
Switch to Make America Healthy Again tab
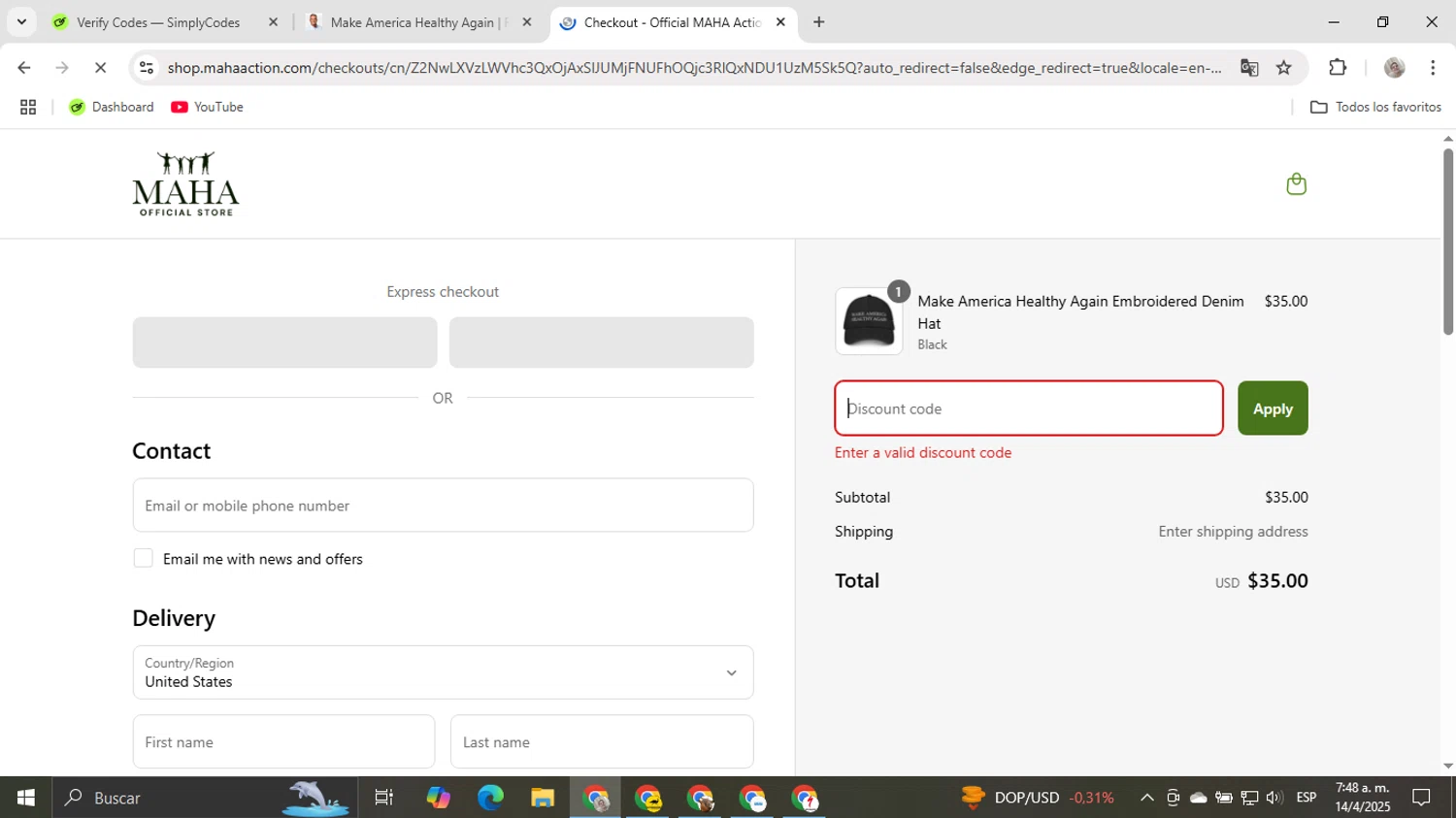(417, 22)
